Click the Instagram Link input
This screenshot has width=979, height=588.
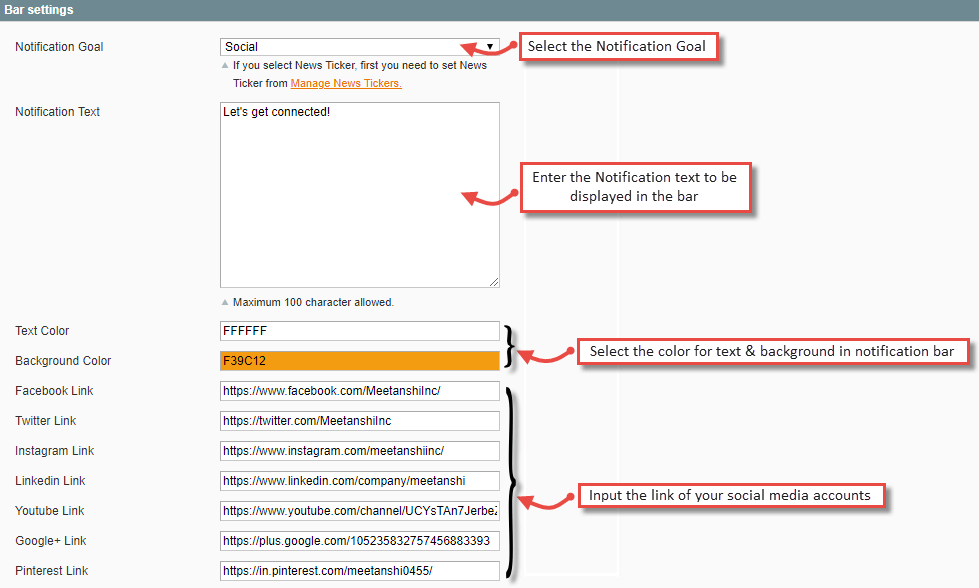coord(359,451)
